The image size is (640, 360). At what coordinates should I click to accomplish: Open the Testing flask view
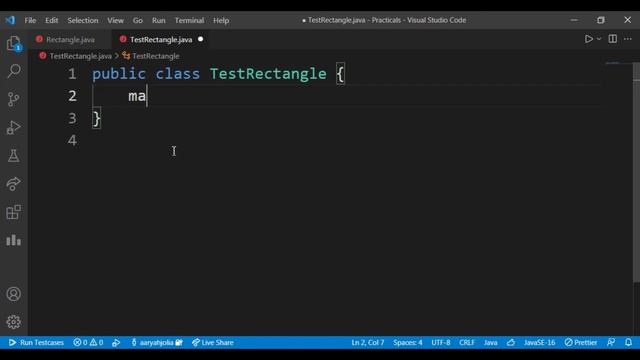13,156
